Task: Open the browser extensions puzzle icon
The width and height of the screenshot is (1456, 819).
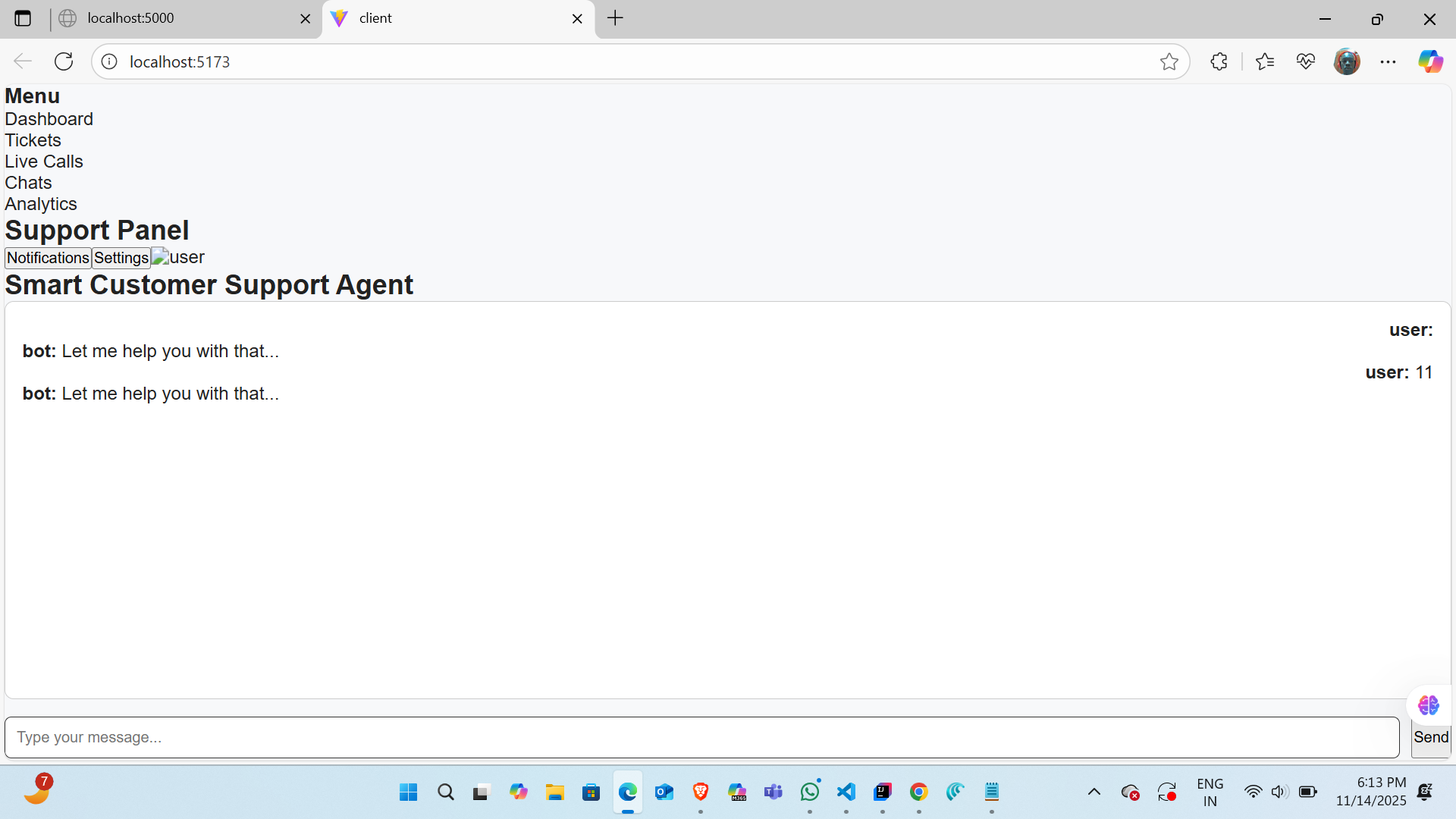Action: point(1219,61)
